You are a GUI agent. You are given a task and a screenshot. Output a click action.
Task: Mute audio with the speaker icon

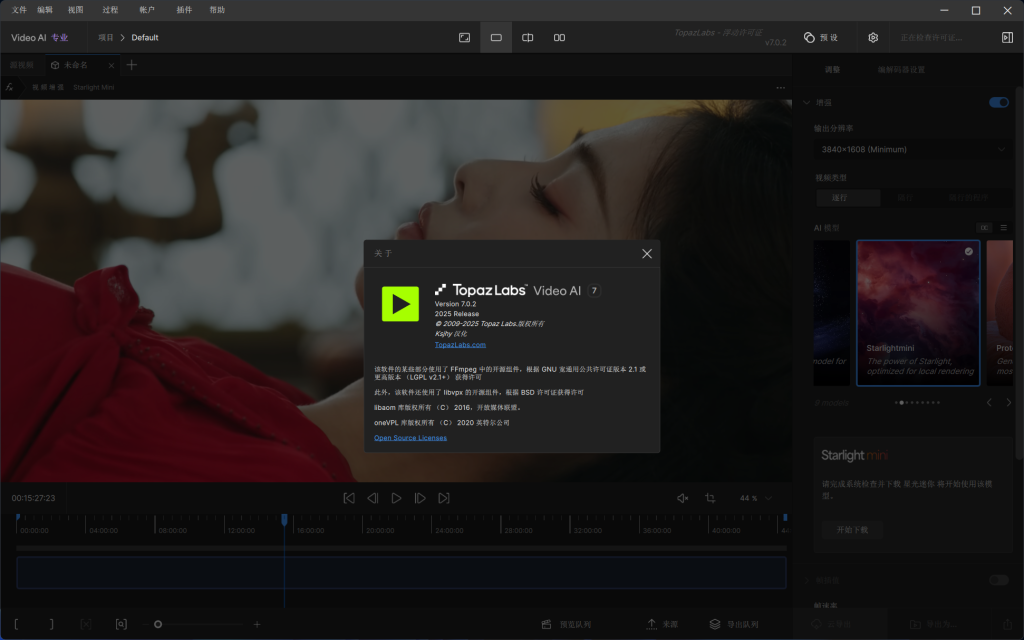click(682, 497)
